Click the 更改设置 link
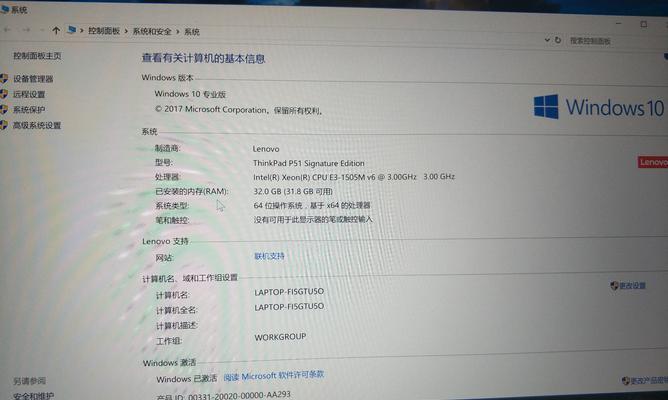Viewport: 668px width, 400px height. [632, 286]
